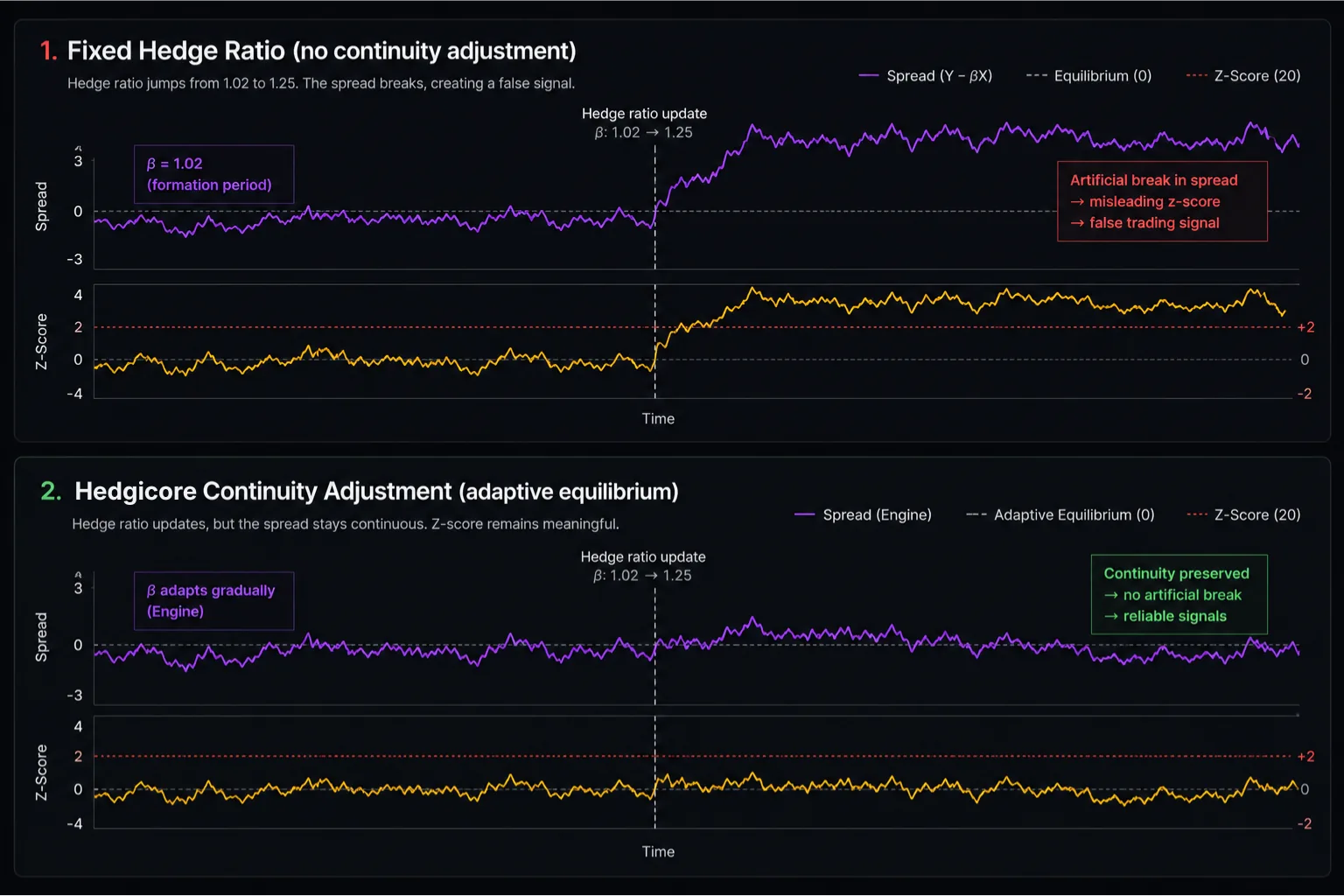Click the green 'Continuity preserved' callout

[1179, 595]
